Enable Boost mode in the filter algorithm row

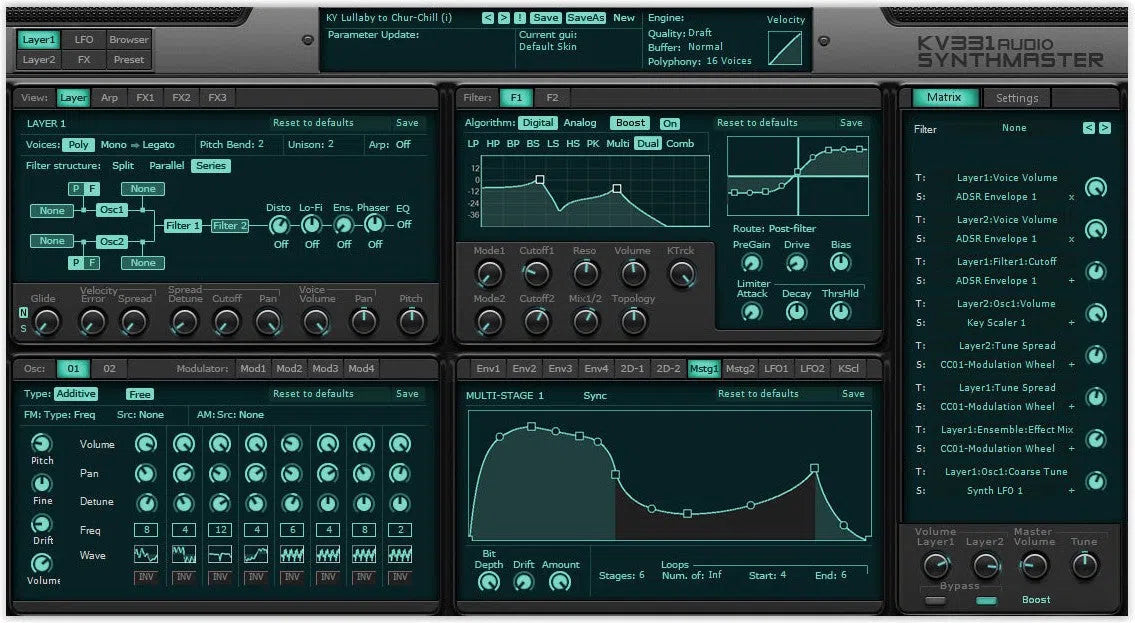pyautogui.click(x=630, y=122)
